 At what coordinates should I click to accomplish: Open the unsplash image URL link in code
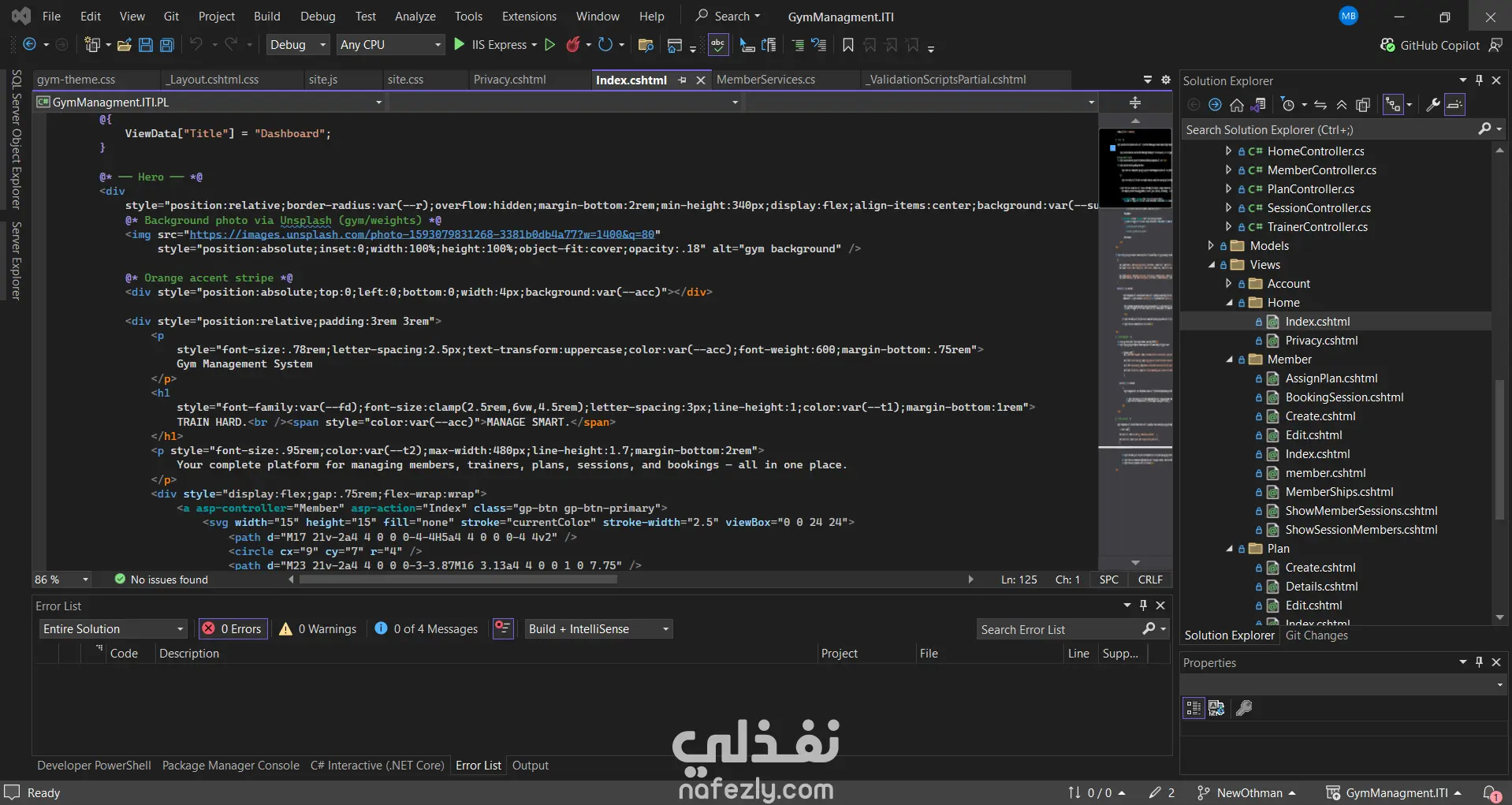pos(422,234)
